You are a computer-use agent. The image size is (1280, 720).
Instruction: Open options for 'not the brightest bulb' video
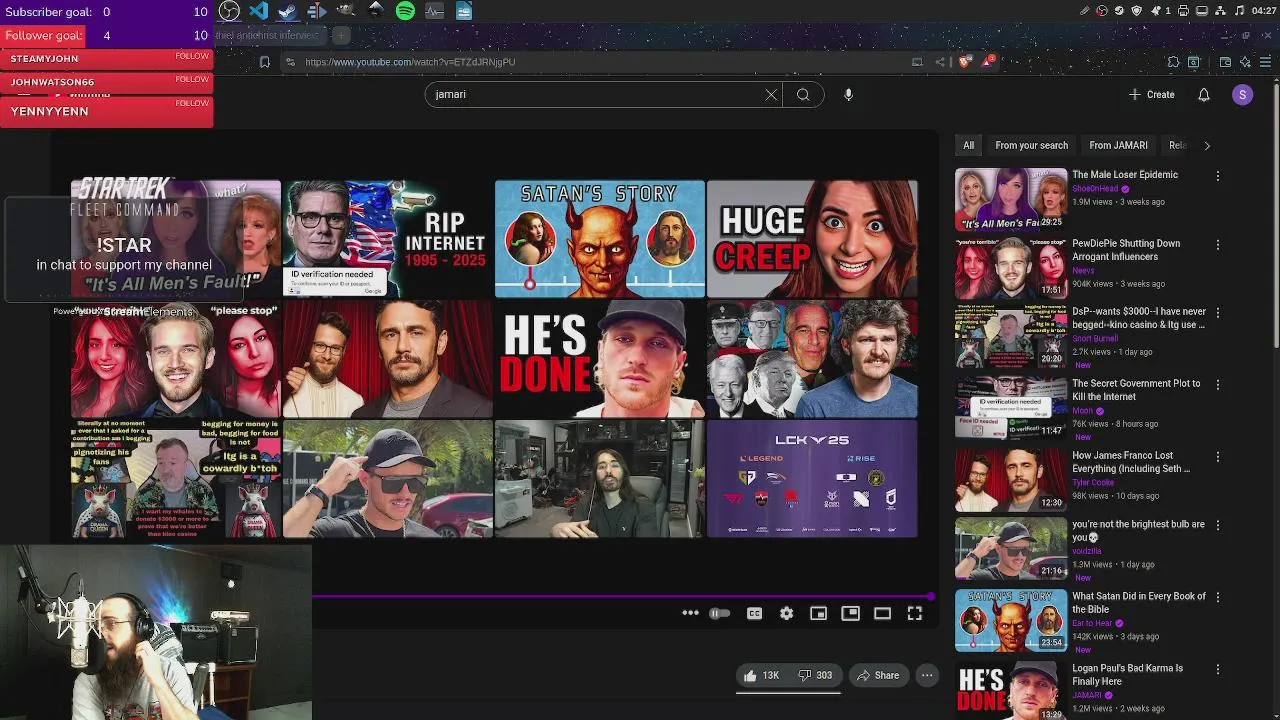click(1217, 526)
